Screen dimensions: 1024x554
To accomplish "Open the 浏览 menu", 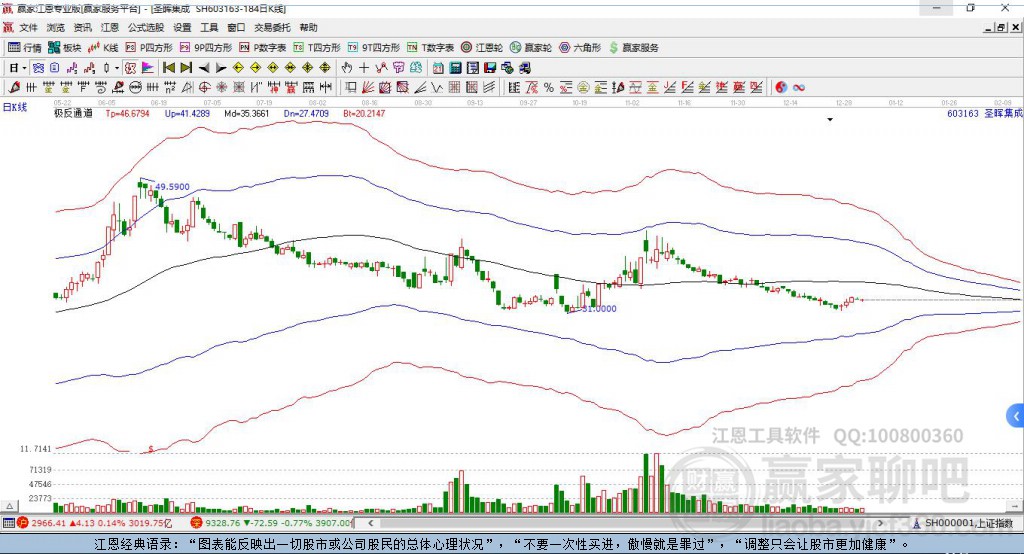I will pyautogui.click(x=56, y=27).
